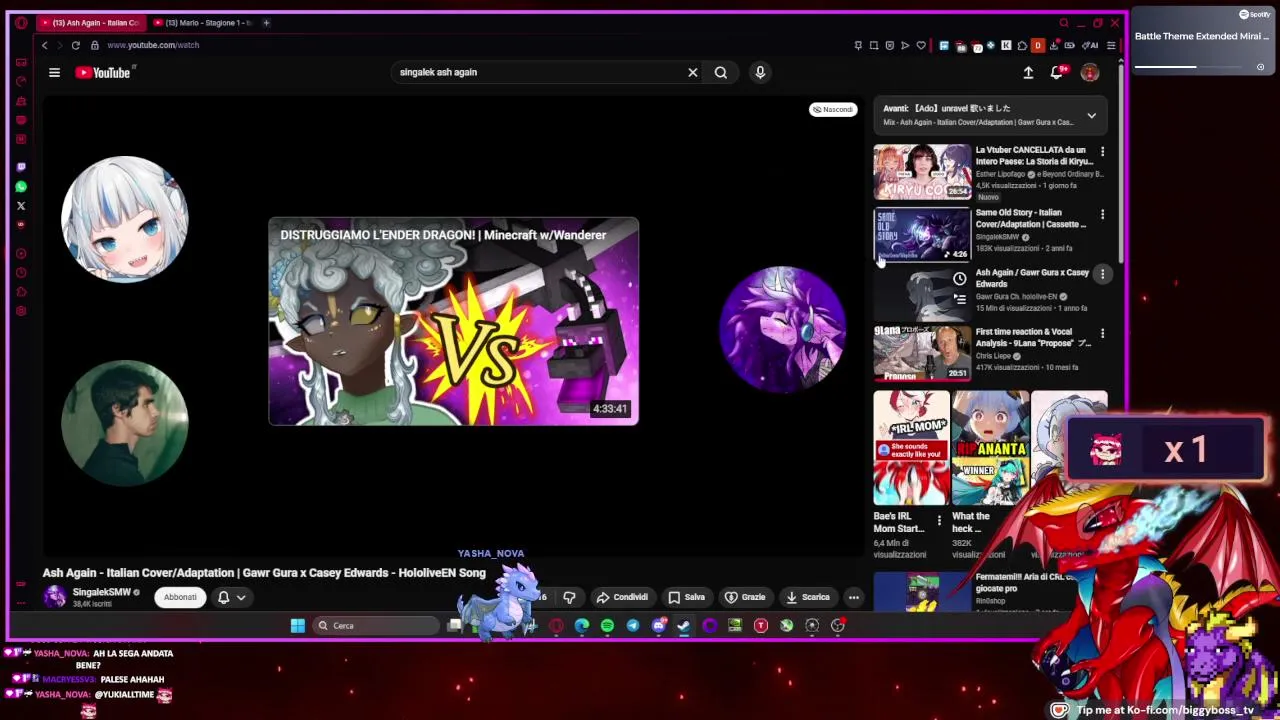Screen dimensions: 1280x720
Task: Open the AI assistant button in toolbar
Action: tap(1090, 45)
